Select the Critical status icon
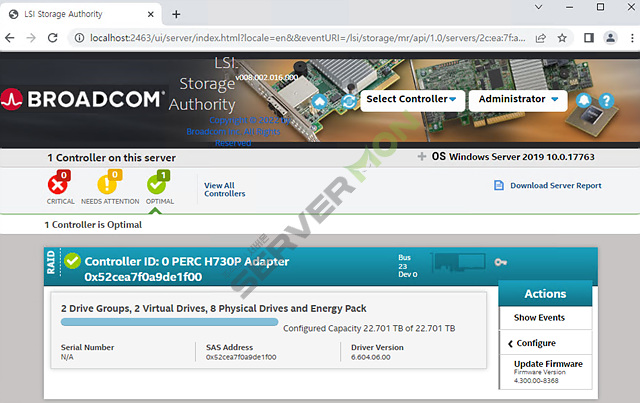 tap(59, 183)
